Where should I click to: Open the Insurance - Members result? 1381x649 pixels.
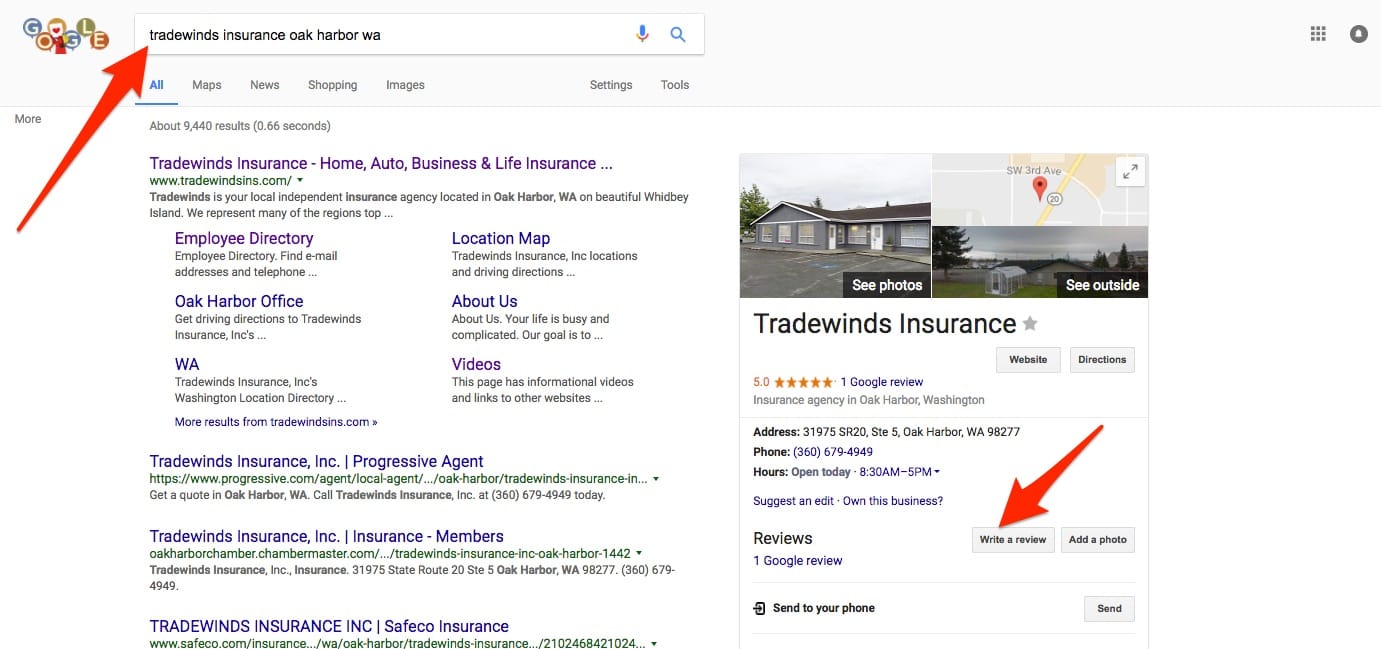click(326, 536)
